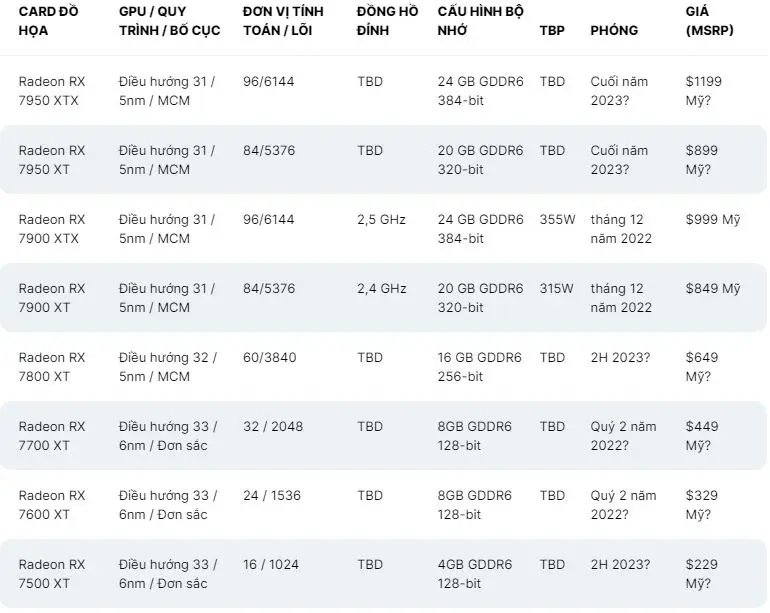Click the 60/3840 compute units cell

point(269,358)
